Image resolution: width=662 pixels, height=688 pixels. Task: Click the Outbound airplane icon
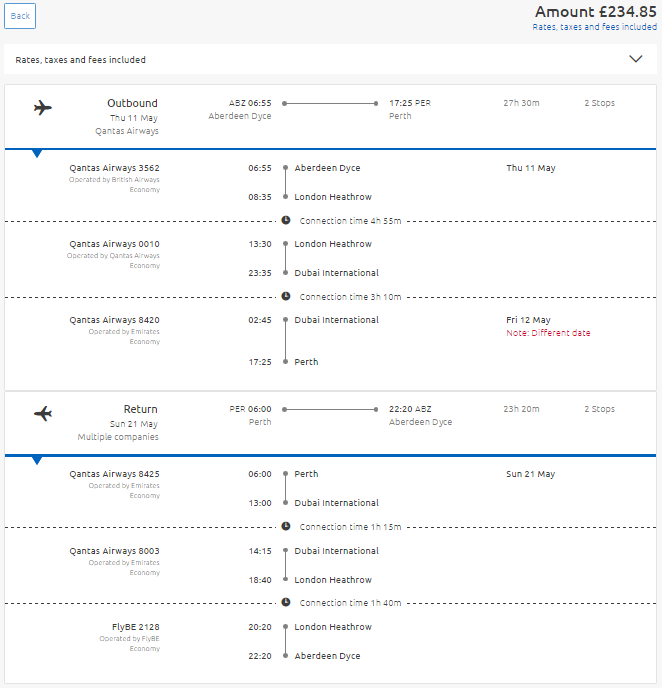(x=43, y=108)
